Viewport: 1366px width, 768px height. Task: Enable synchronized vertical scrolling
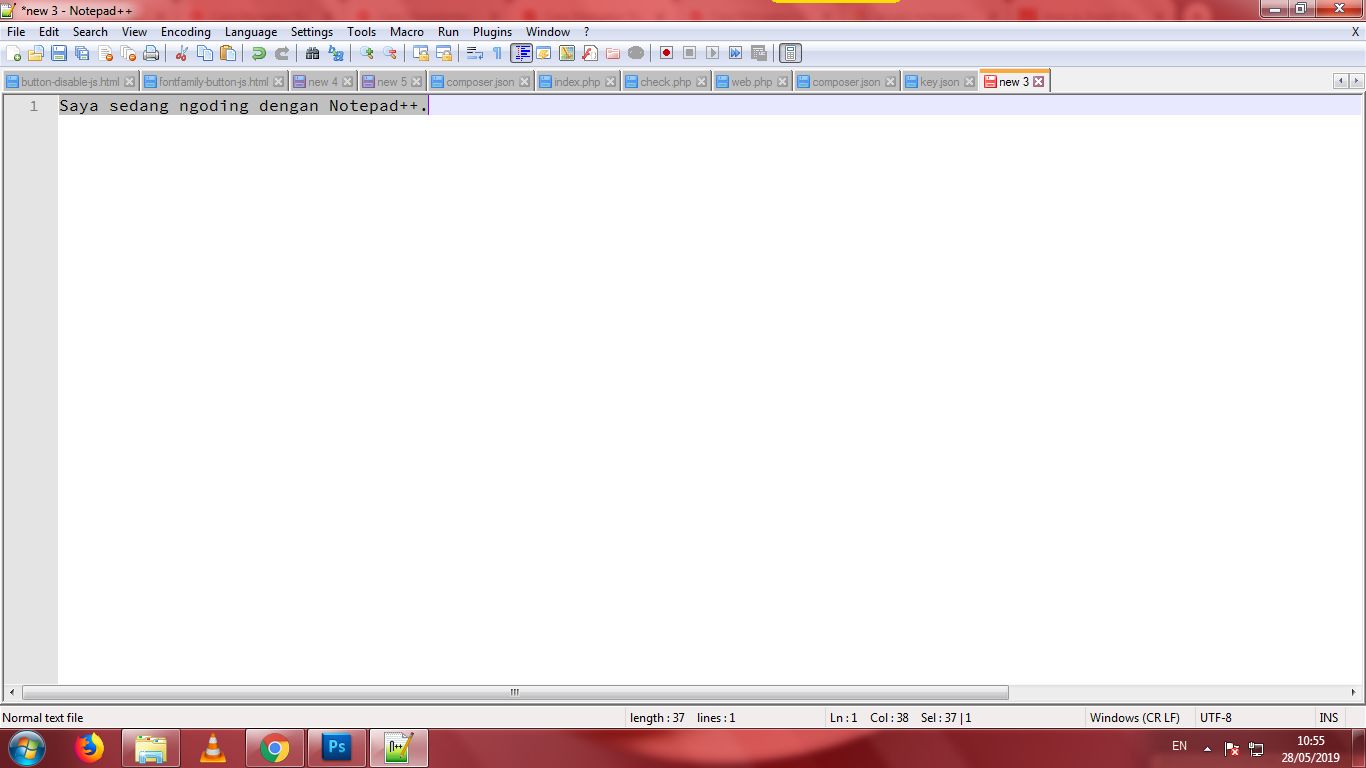coord(422,53)
